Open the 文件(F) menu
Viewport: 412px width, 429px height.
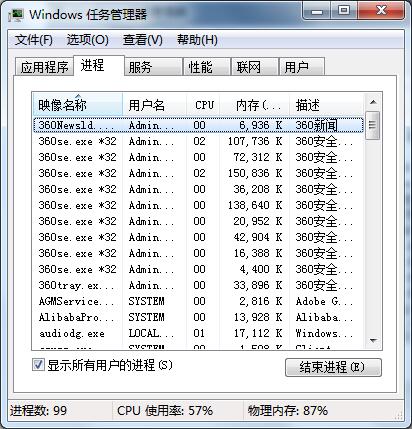[x=34, y=40]
